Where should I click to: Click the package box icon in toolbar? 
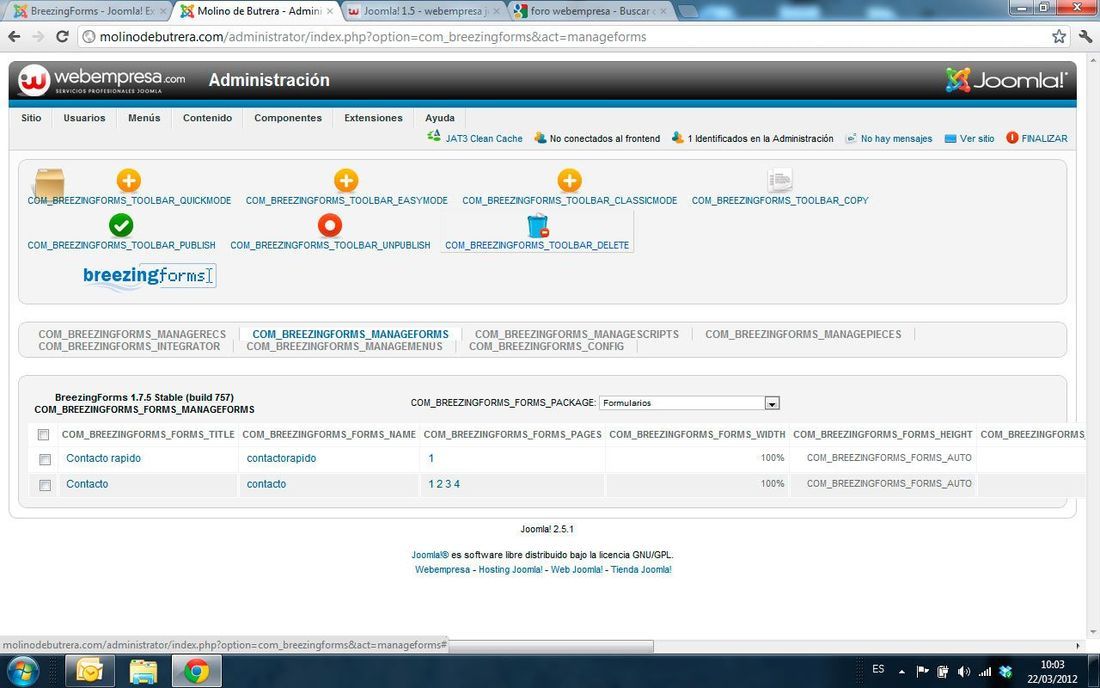pyautogui.click(x=48, y=182)
